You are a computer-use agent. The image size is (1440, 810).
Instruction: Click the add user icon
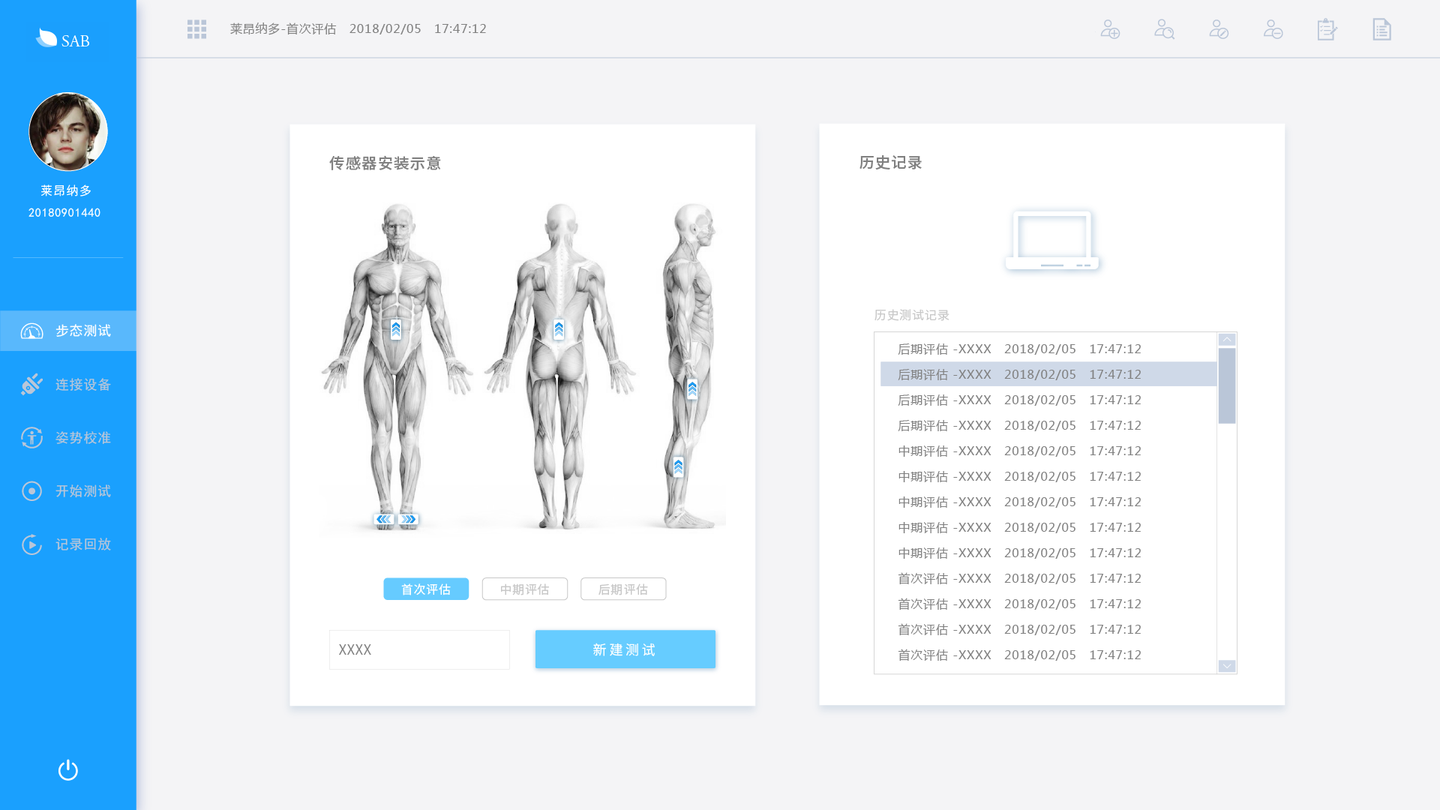point(1110,29)
